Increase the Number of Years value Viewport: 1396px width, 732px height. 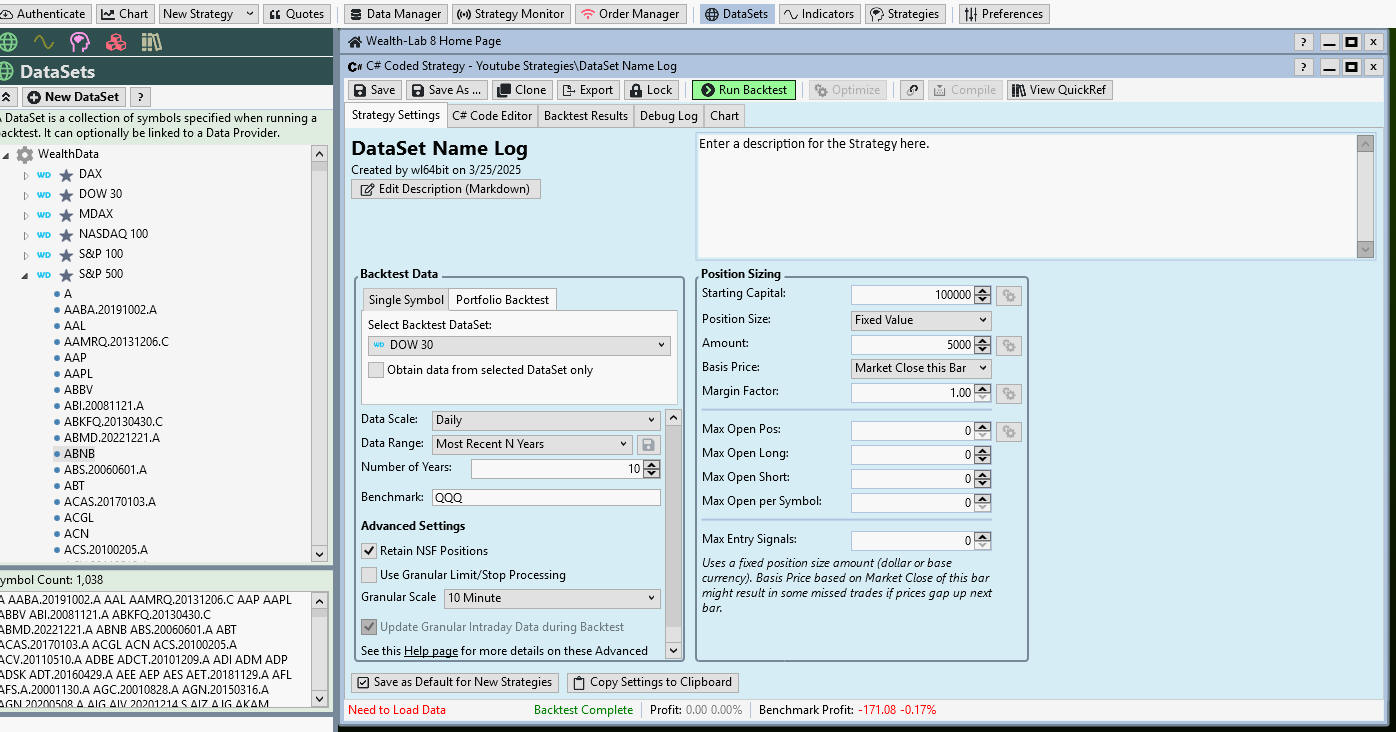[x=652, y=464]
